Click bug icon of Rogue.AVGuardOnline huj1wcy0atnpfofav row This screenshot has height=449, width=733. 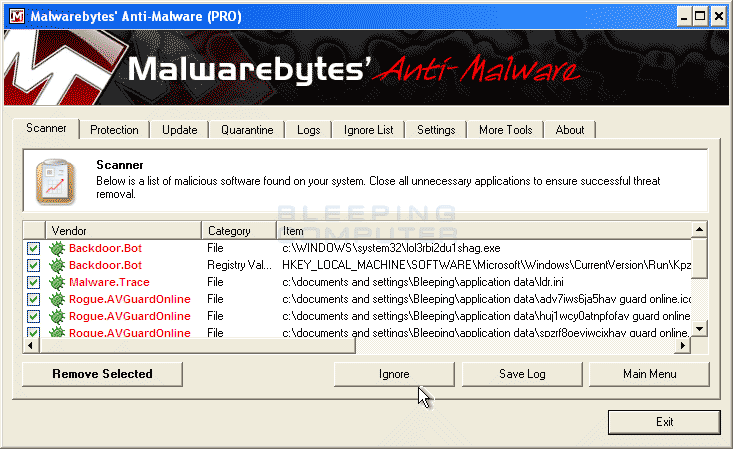[x=57, y=316]
